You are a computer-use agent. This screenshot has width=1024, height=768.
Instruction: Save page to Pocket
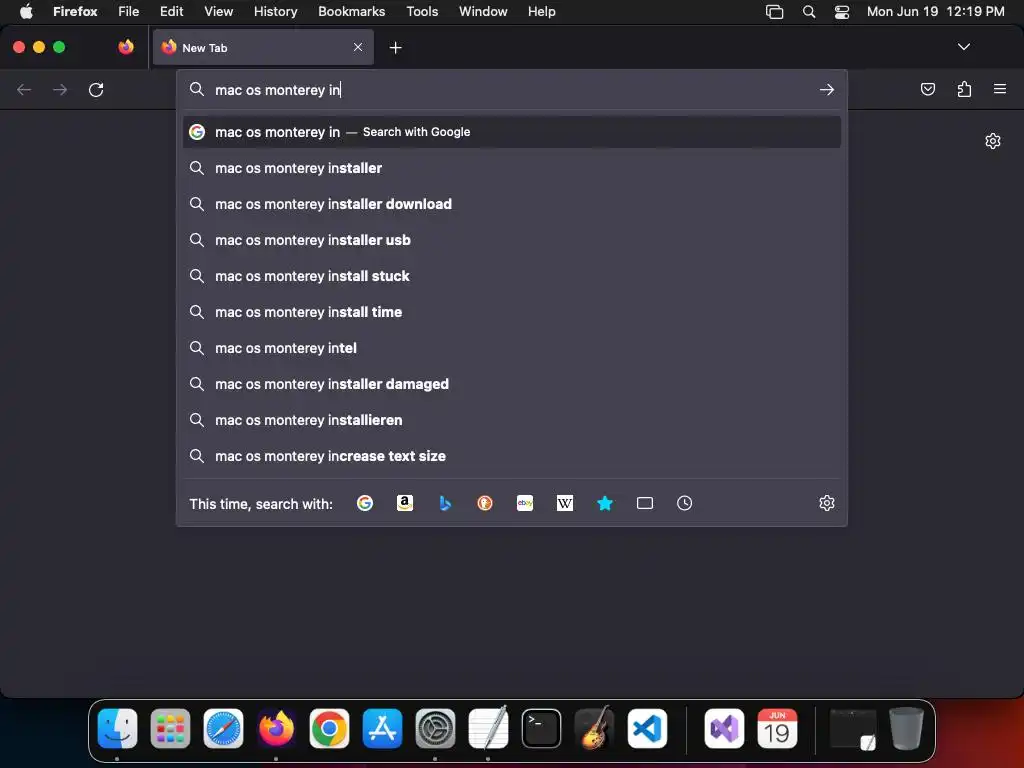point(927,89)
